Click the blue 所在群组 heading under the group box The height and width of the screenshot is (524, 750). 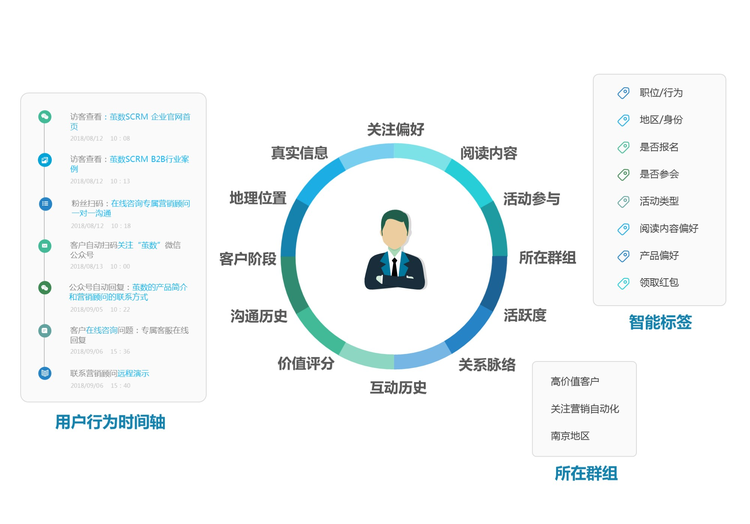(x=586, y=473)
